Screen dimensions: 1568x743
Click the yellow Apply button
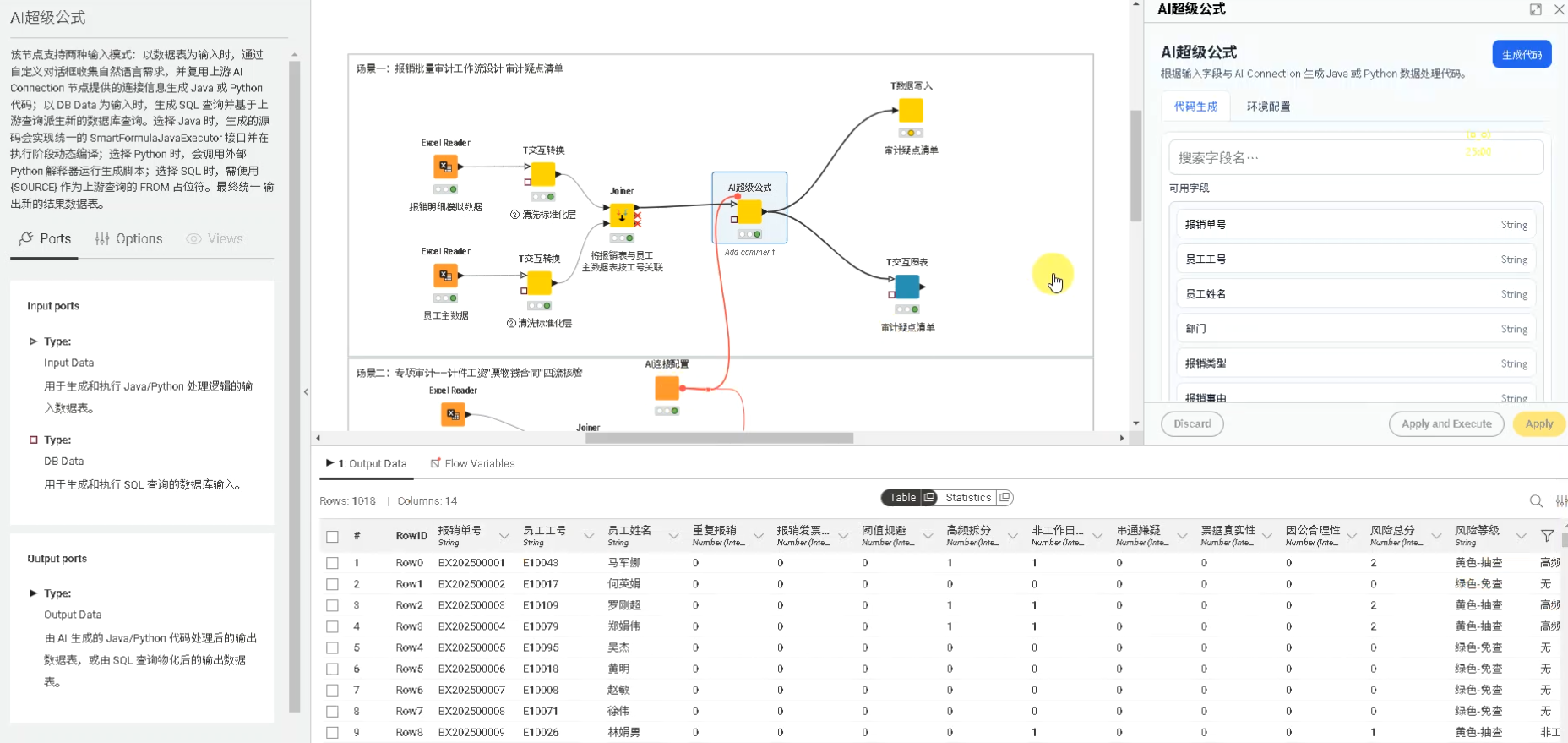1538,424
